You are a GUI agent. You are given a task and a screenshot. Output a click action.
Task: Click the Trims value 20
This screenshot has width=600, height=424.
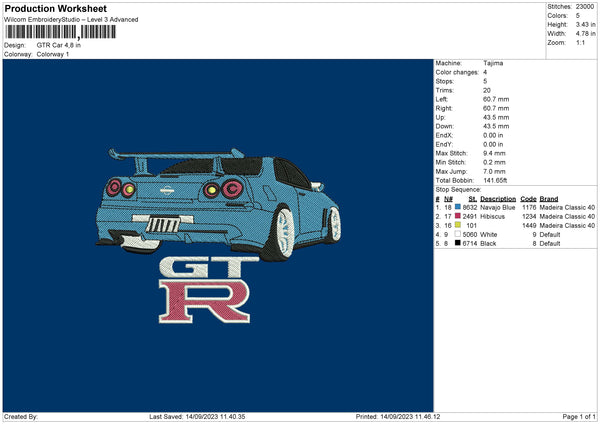point(487,90)
